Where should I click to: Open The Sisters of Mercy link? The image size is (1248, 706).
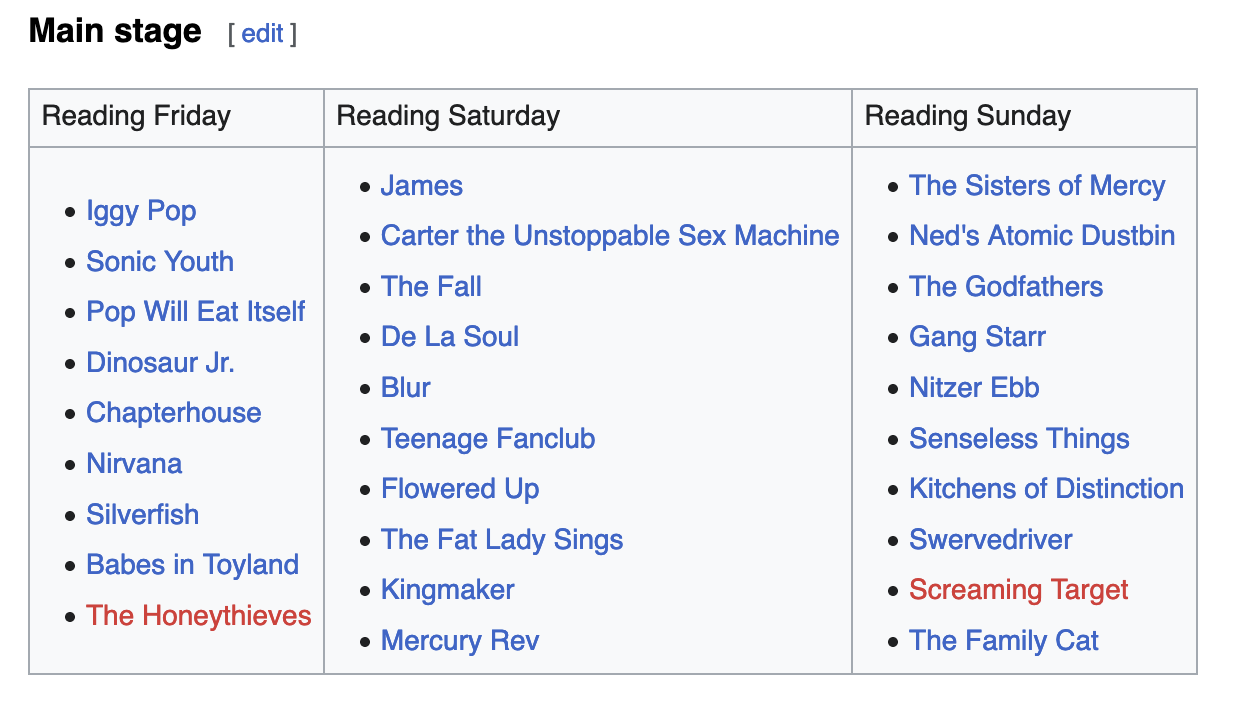[1037, 186]
